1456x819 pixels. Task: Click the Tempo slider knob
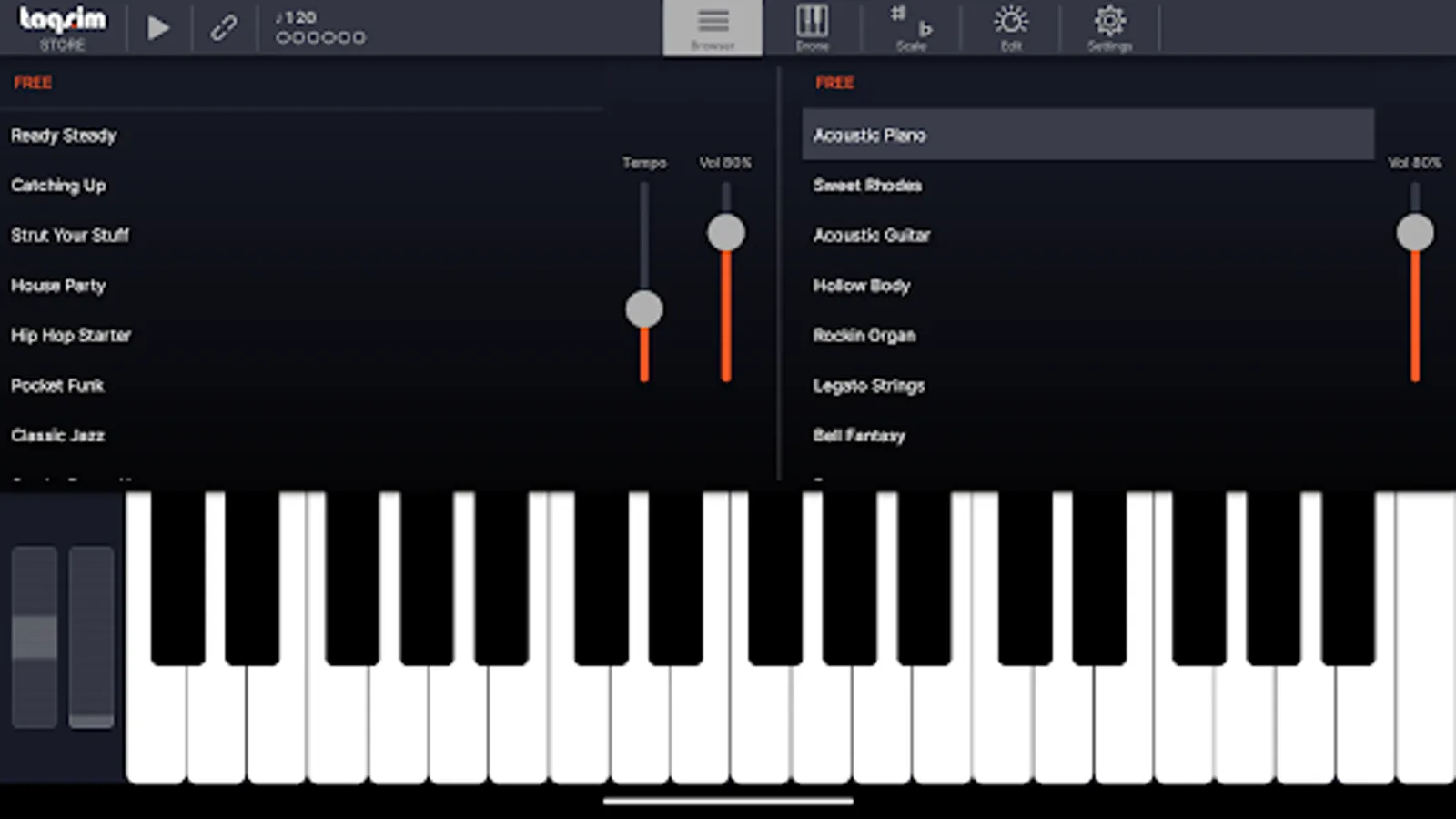[644, 309]
